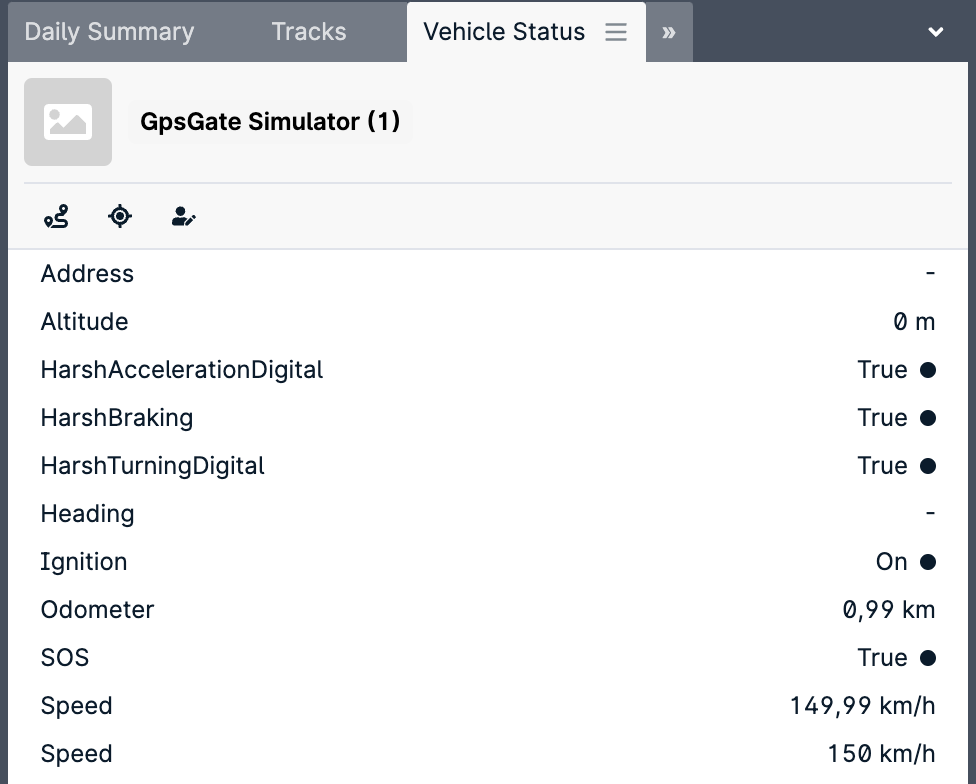This screenshot has height=784, width=976.
Task: Toggle the SOS status indicator
Action: [x=928, y=657]
